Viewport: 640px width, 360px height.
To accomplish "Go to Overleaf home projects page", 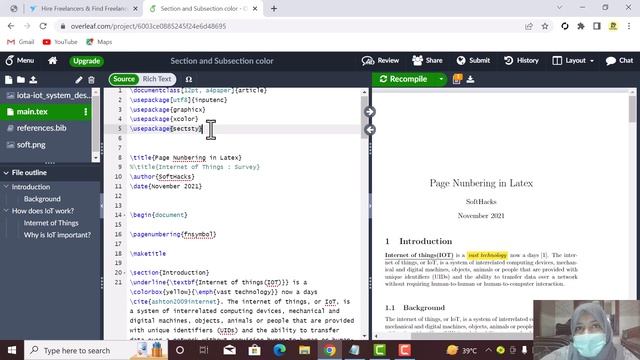I will click(52, 60).
